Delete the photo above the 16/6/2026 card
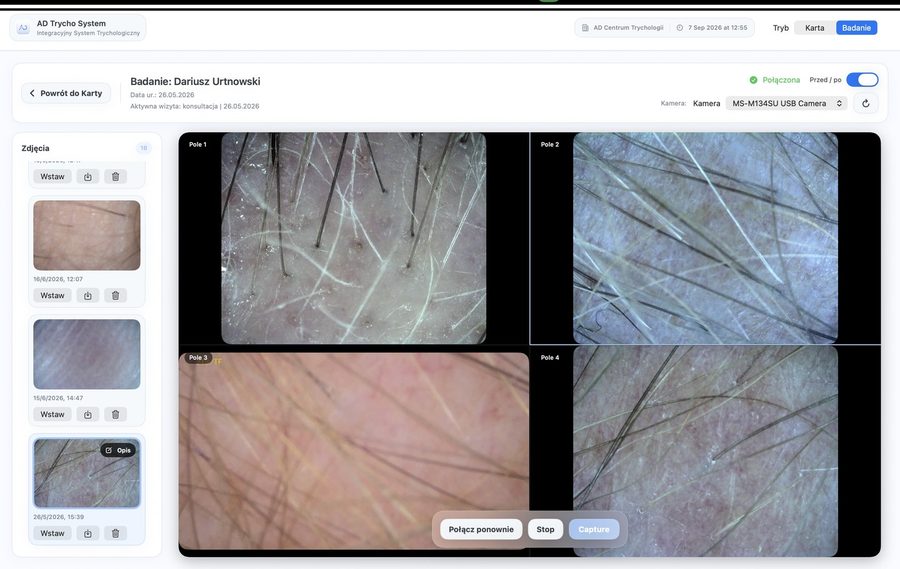 [115, 177]
